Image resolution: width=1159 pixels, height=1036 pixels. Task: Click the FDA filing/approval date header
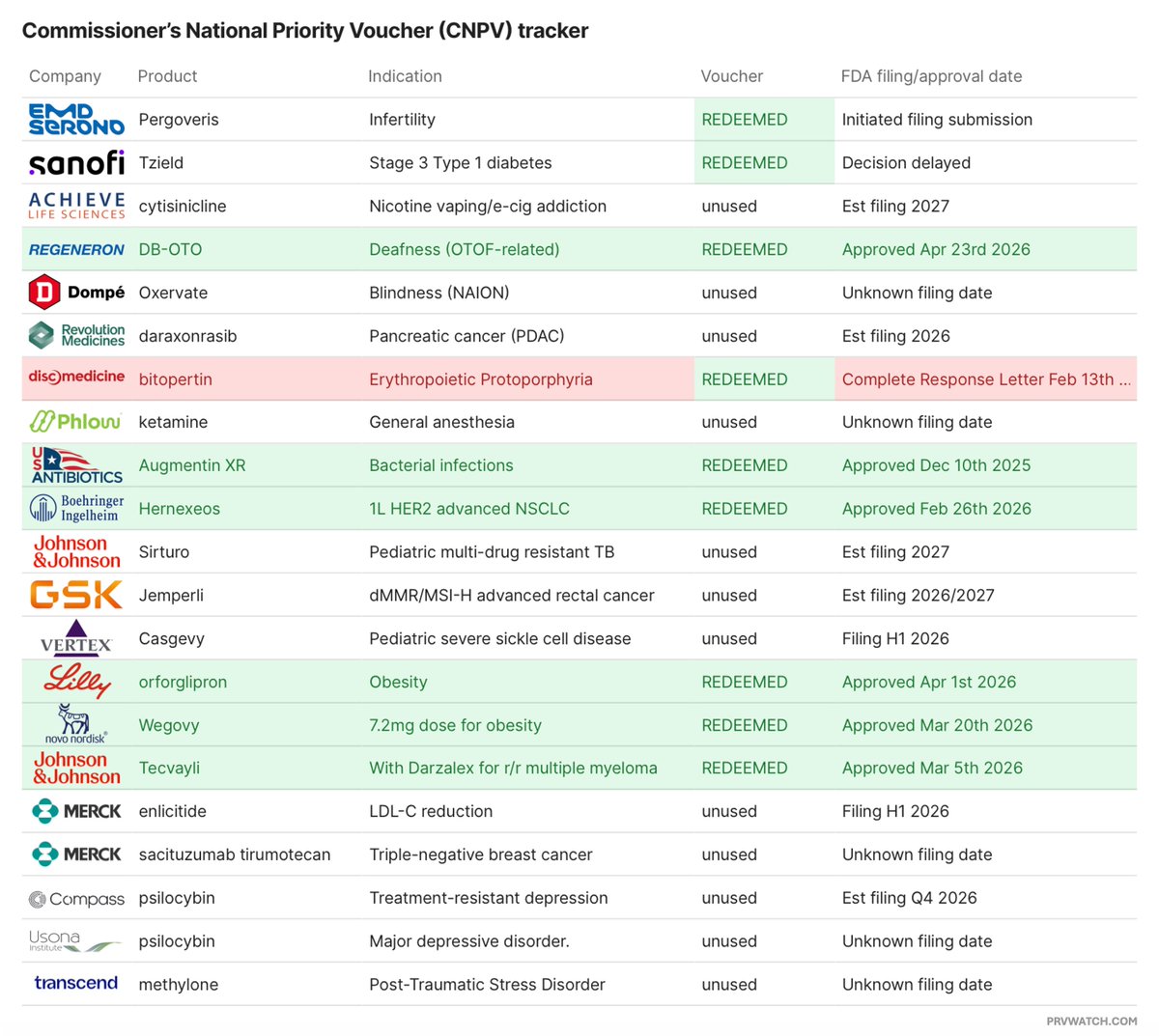point(931,76)
